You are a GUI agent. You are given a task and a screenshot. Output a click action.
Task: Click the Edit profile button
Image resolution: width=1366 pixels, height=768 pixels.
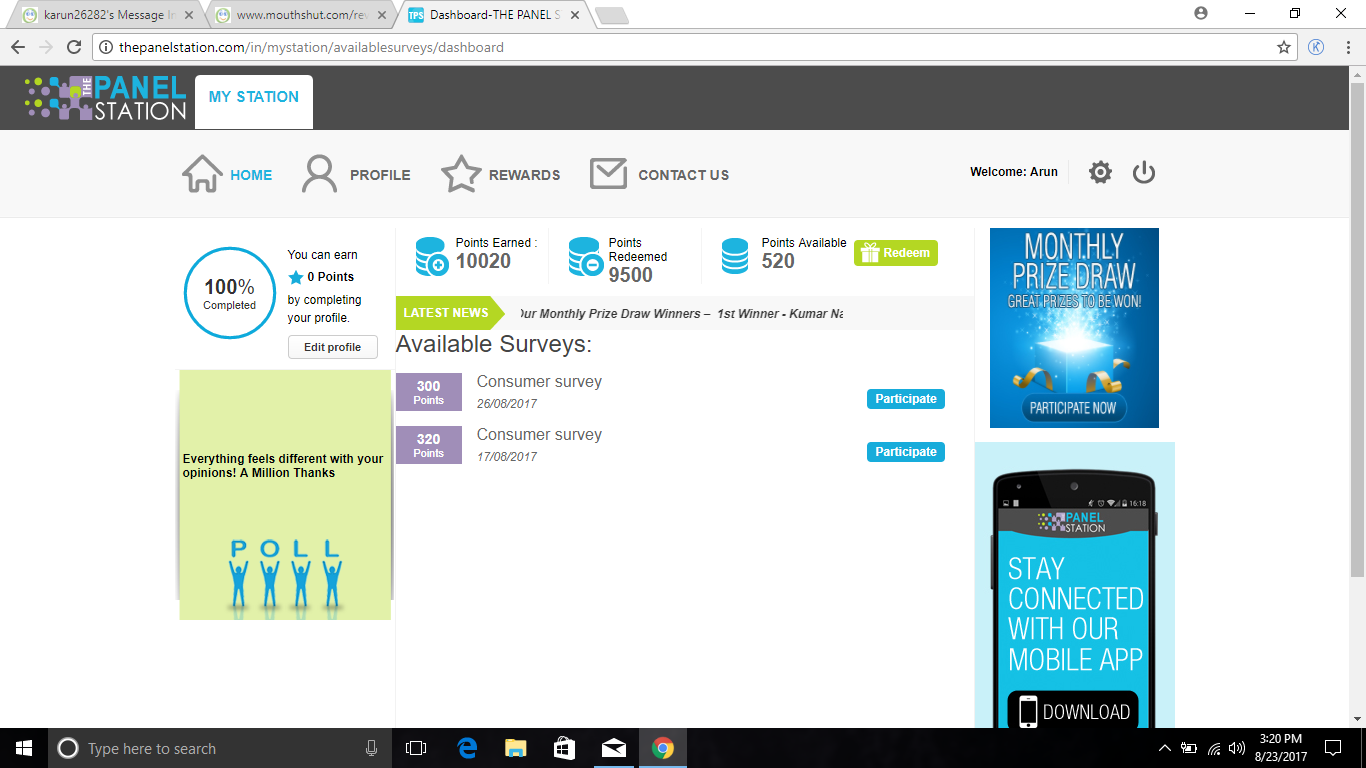332,347
